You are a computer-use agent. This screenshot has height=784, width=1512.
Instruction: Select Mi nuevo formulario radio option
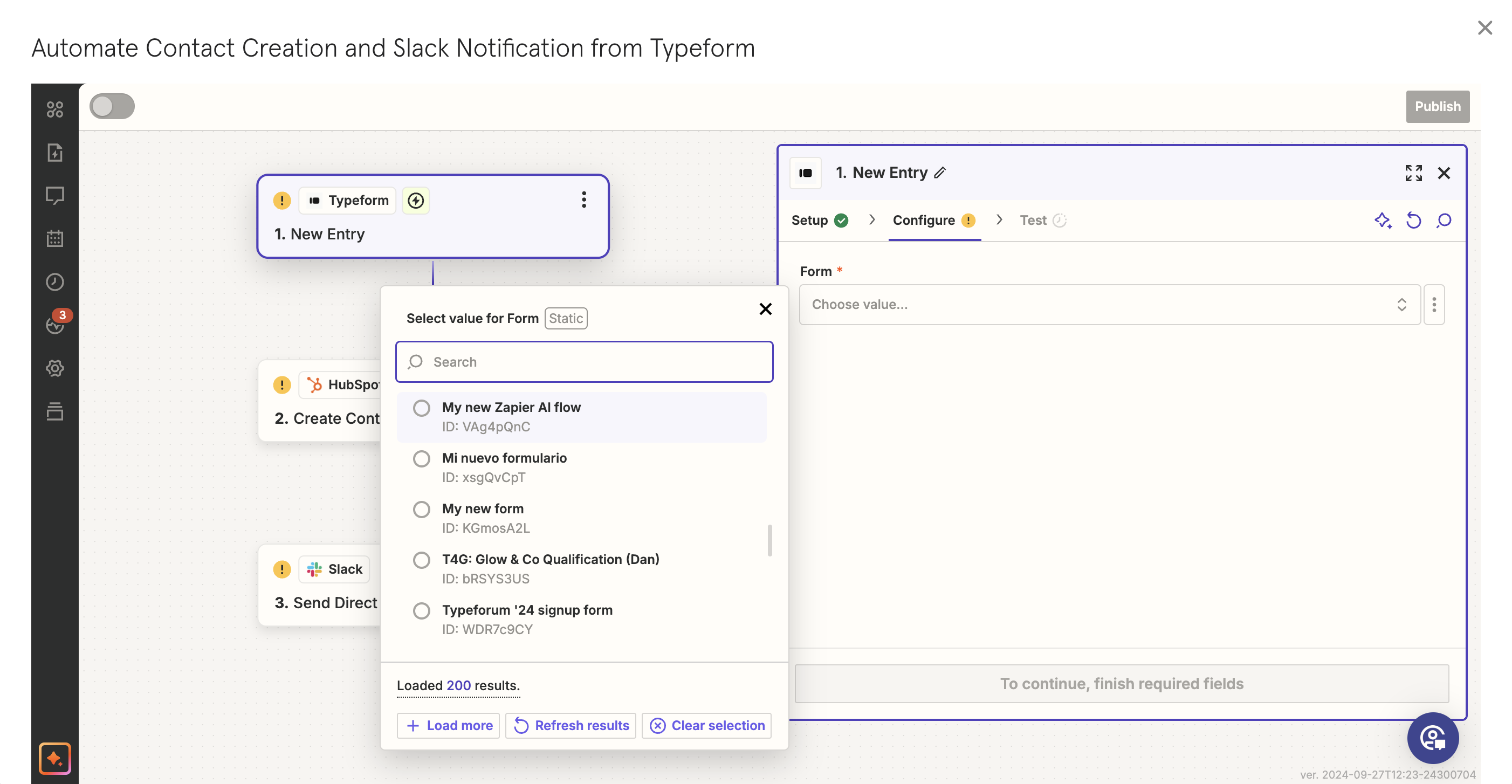[422, 458]
